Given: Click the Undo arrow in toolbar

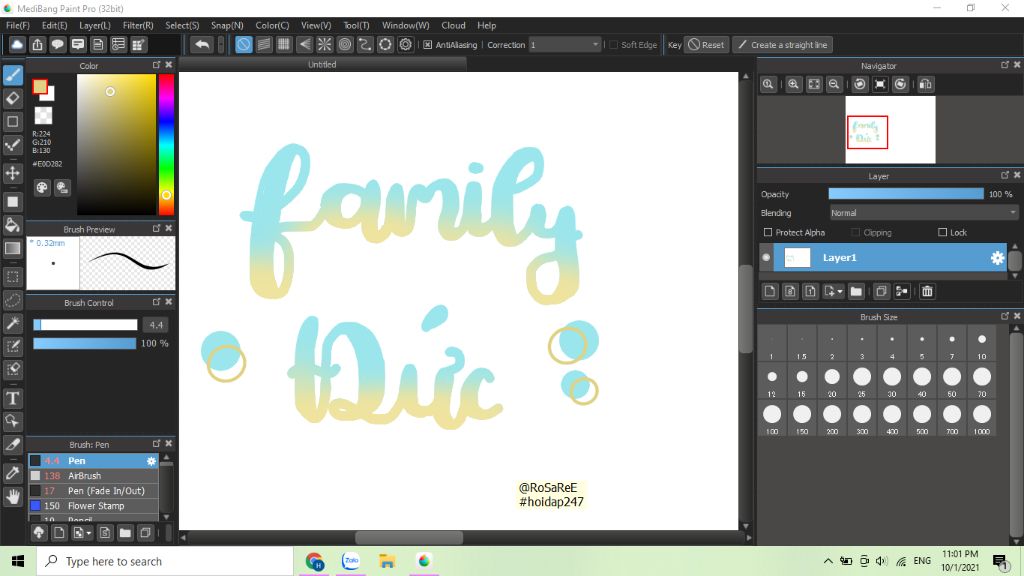Looking at the screenshot, I should [x=202, y=44].
